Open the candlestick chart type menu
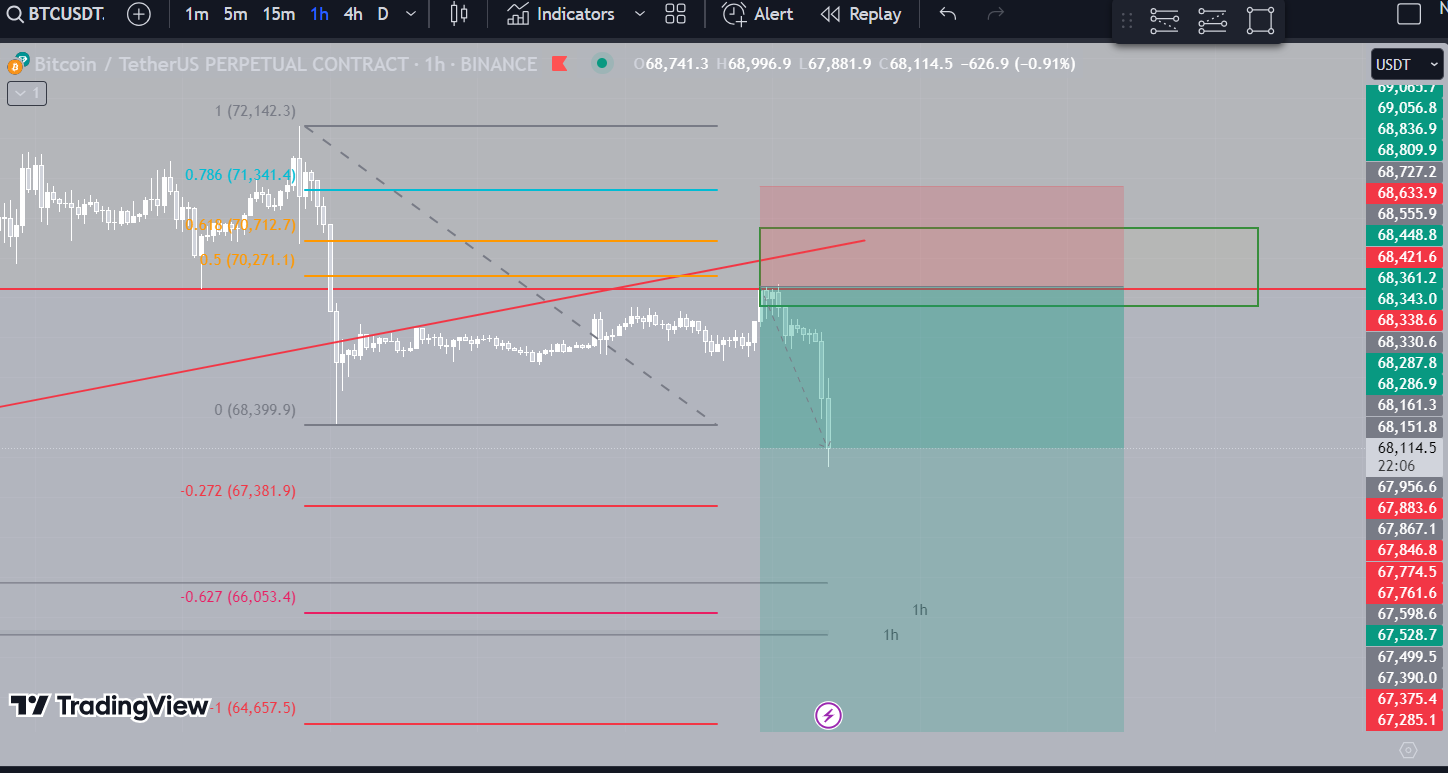The height and width of the screenshot is (773, 1448). [x=459, y=14]
